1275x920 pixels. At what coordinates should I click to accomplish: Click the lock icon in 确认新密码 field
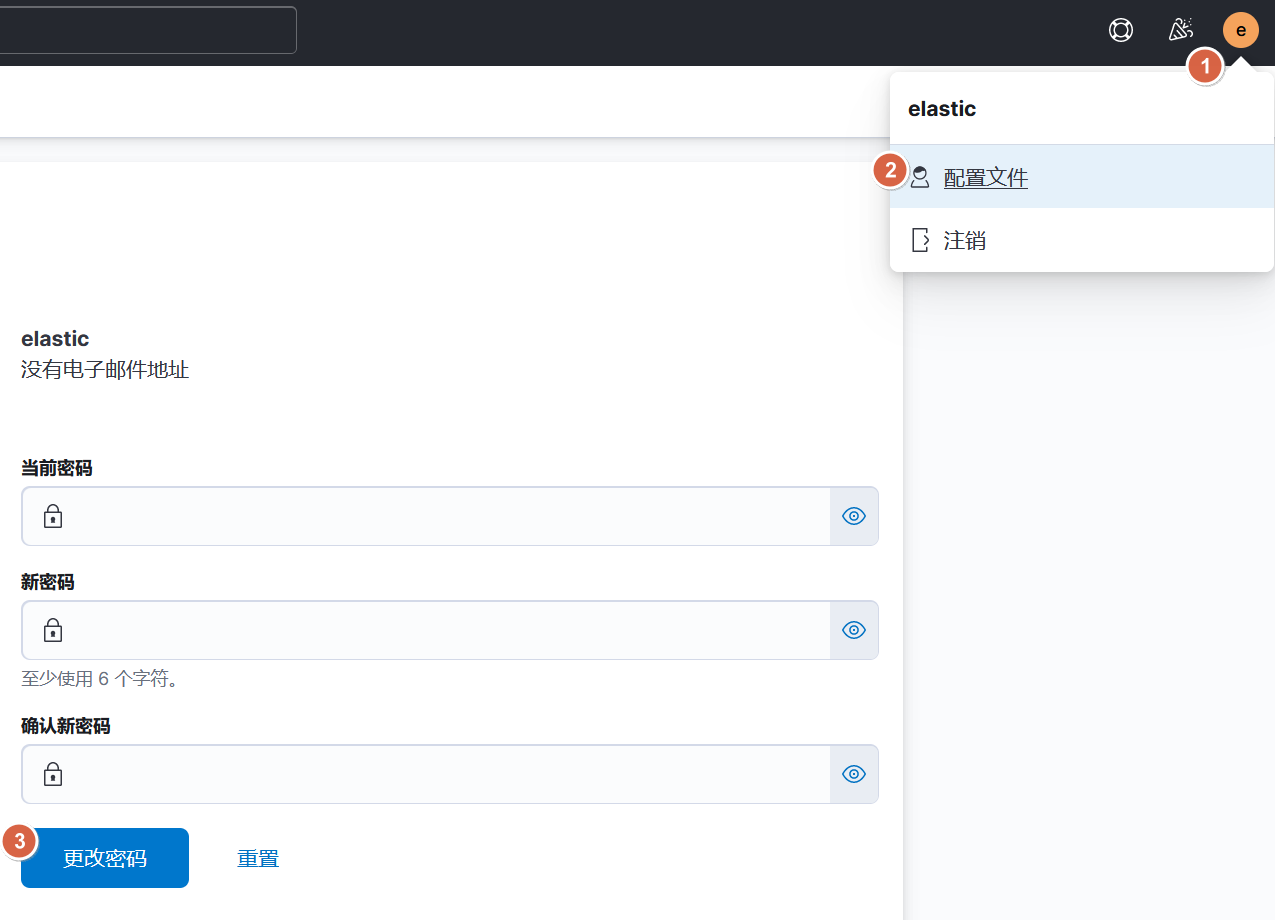coord(53,774)
